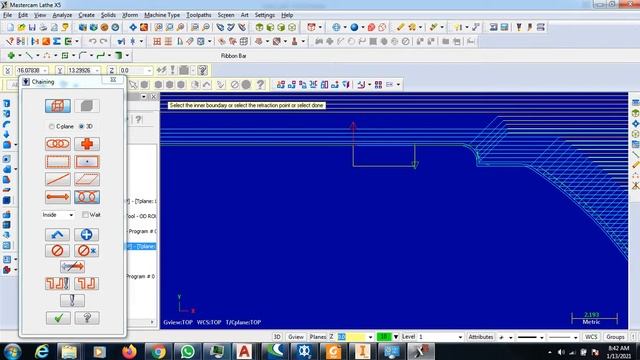Open Help in Chaining dialog
640x360 pixels.
coord(87,318)
